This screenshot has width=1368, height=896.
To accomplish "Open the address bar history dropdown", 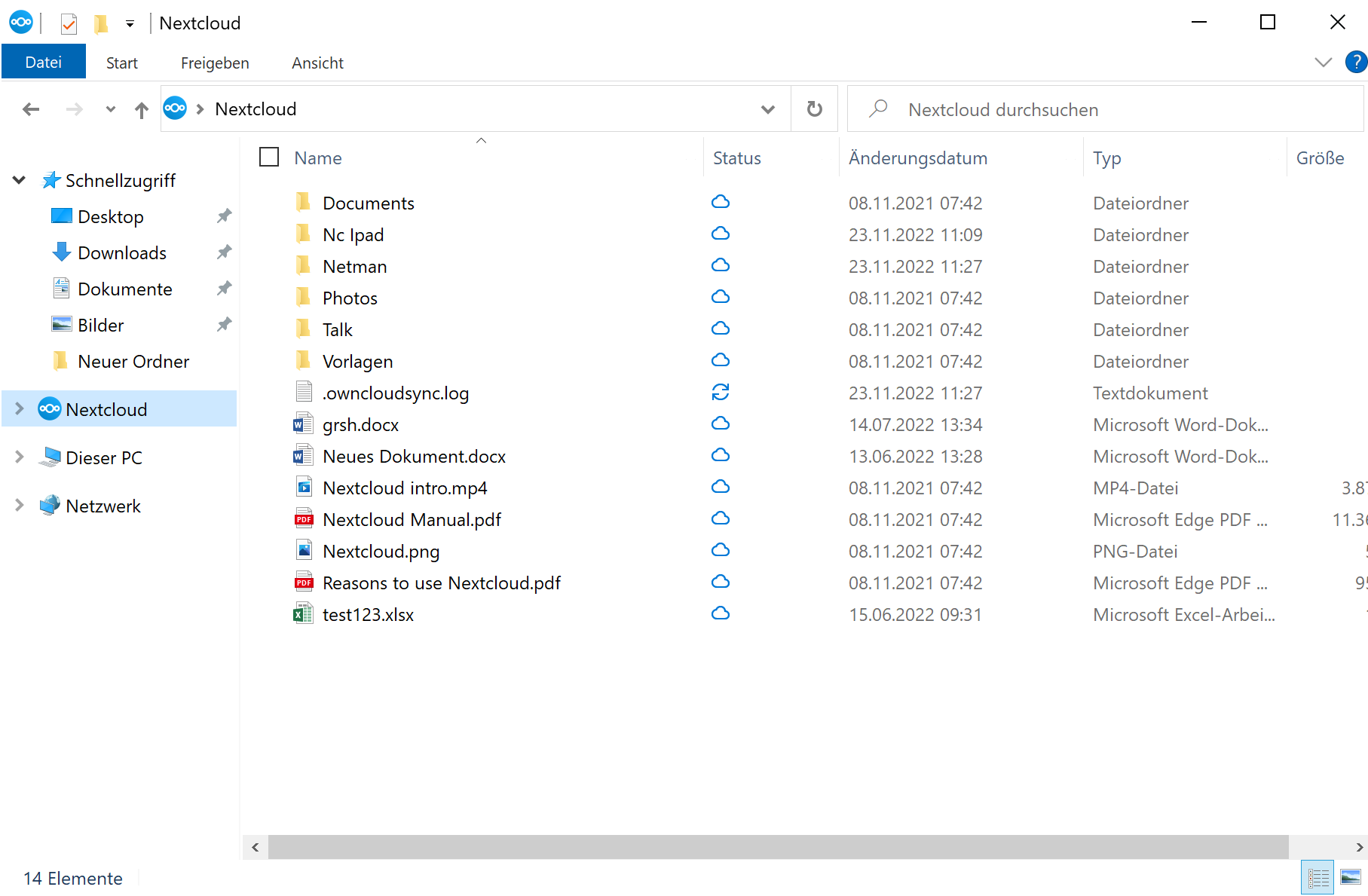I will click(768, 109).
